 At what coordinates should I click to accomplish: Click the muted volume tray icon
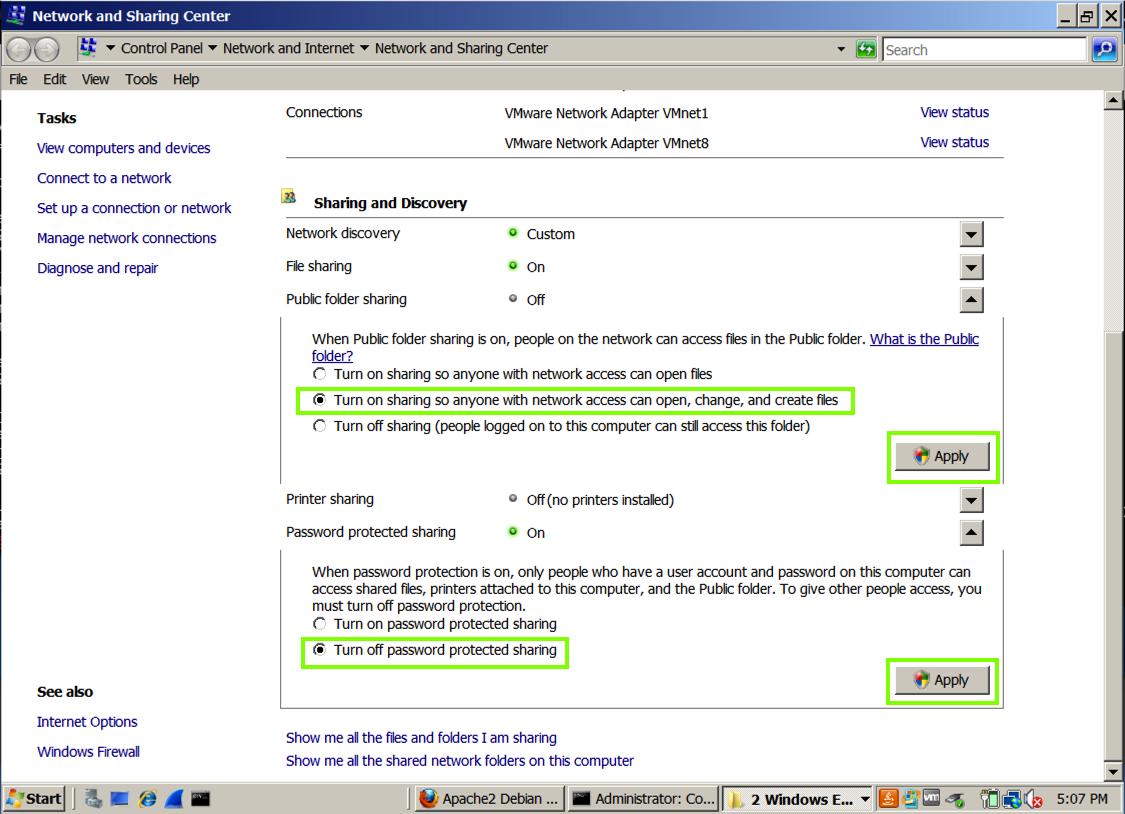tap(1034, 799)
